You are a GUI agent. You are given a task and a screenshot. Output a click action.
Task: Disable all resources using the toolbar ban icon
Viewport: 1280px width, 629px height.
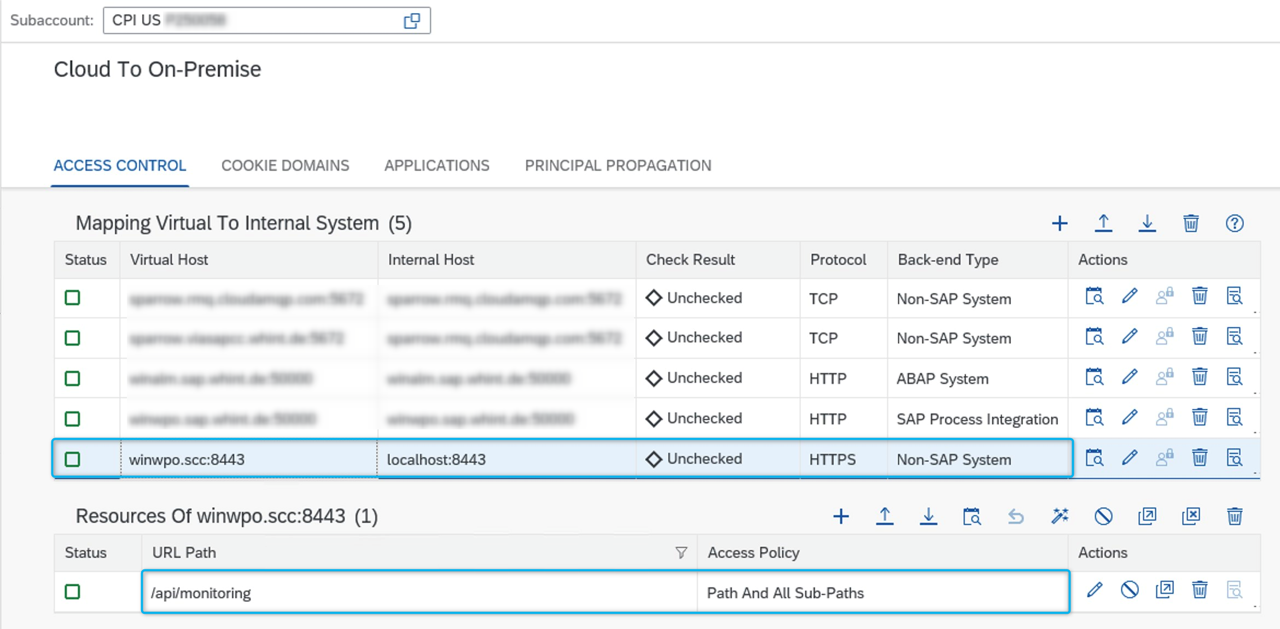click(x=1104, y=516)
